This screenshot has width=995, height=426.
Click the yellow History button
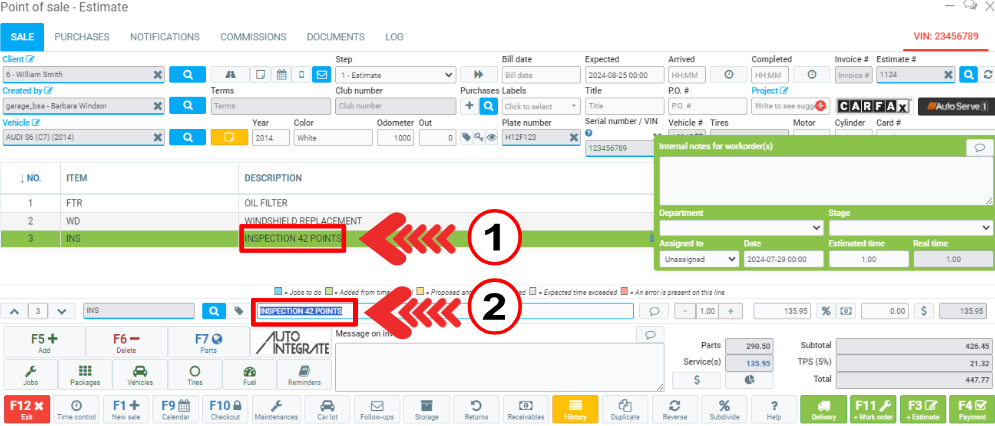coord(575,409)
